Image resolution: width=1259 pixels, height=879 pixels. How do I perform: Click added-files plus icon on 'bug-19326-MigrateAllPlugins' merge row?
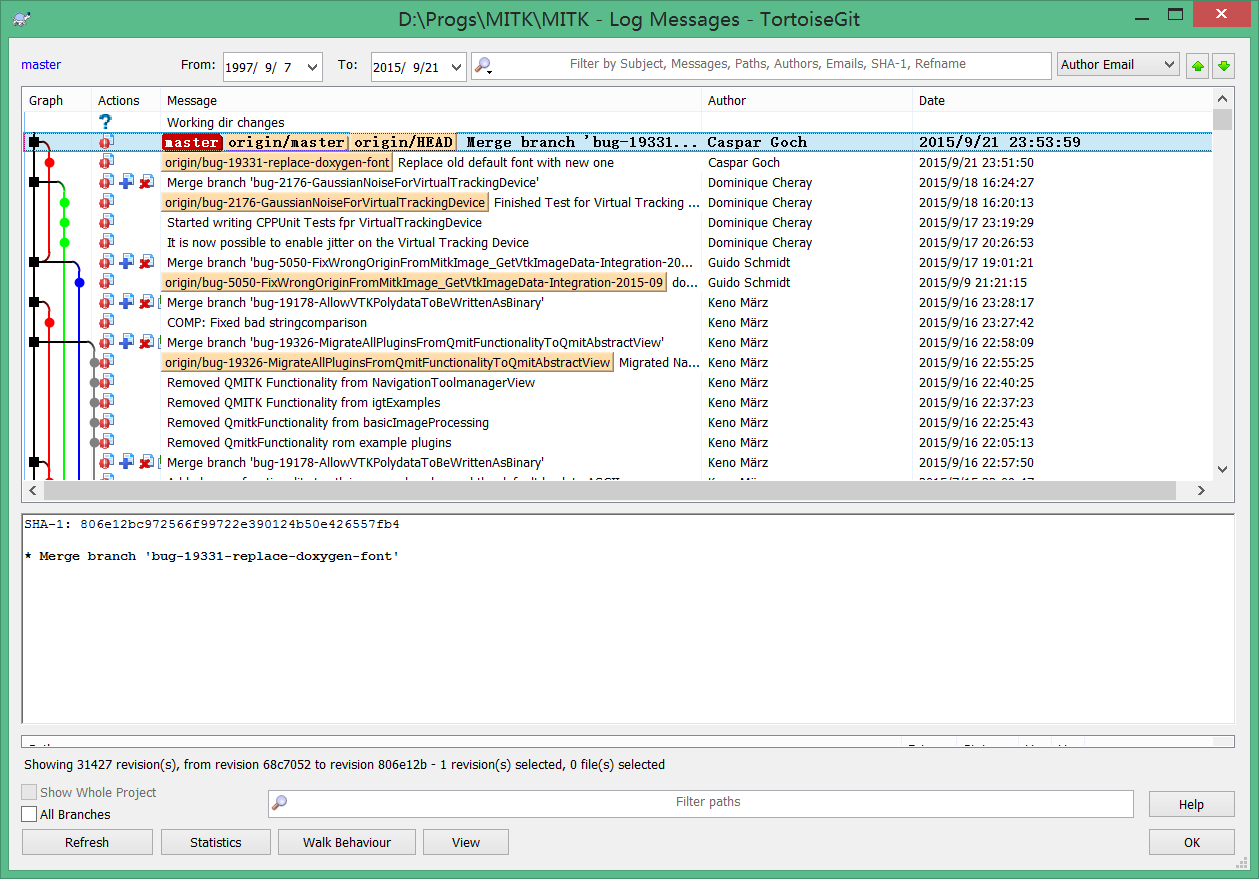(x=126, y=342)
